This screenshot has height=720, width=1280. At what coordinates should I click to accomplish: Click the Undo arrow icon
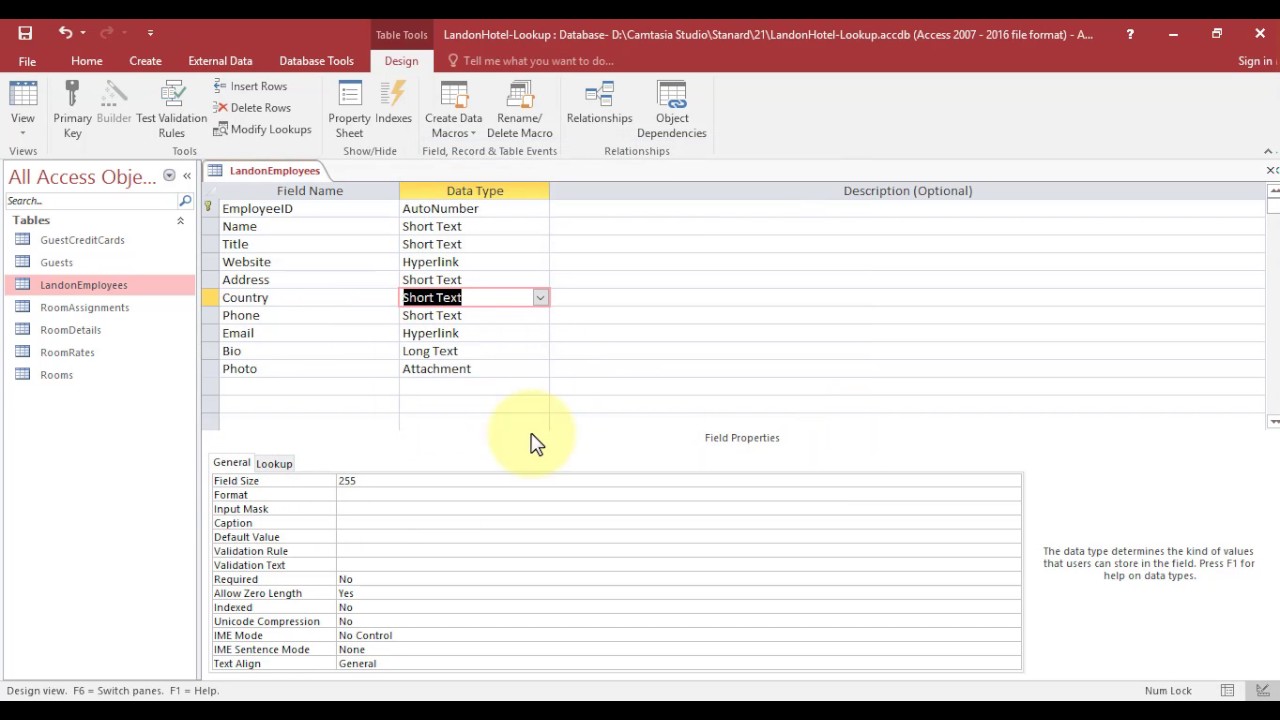(x=65, y=33)
